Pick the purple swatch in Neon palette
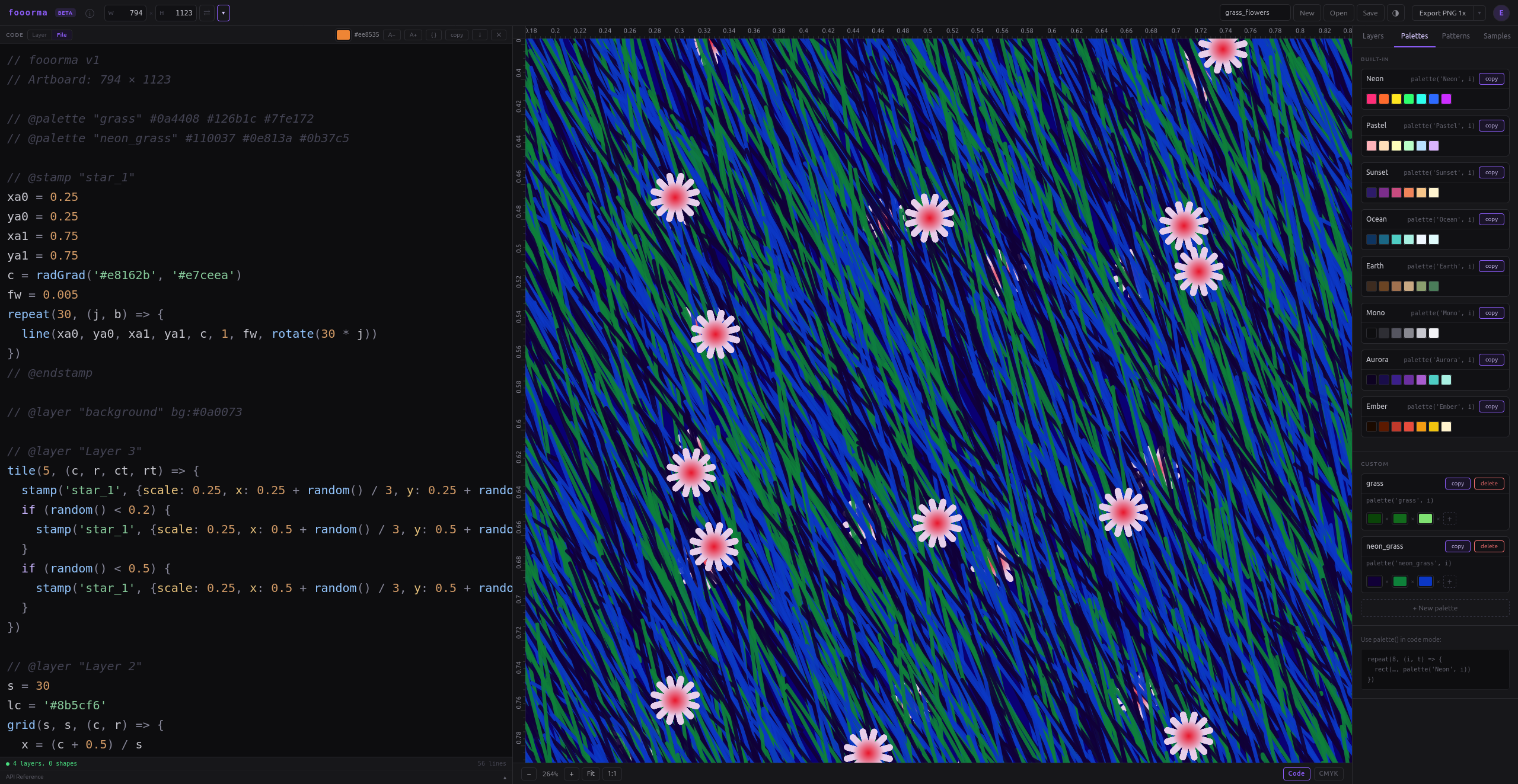The image size is (1518, 784). (1446, 99)
